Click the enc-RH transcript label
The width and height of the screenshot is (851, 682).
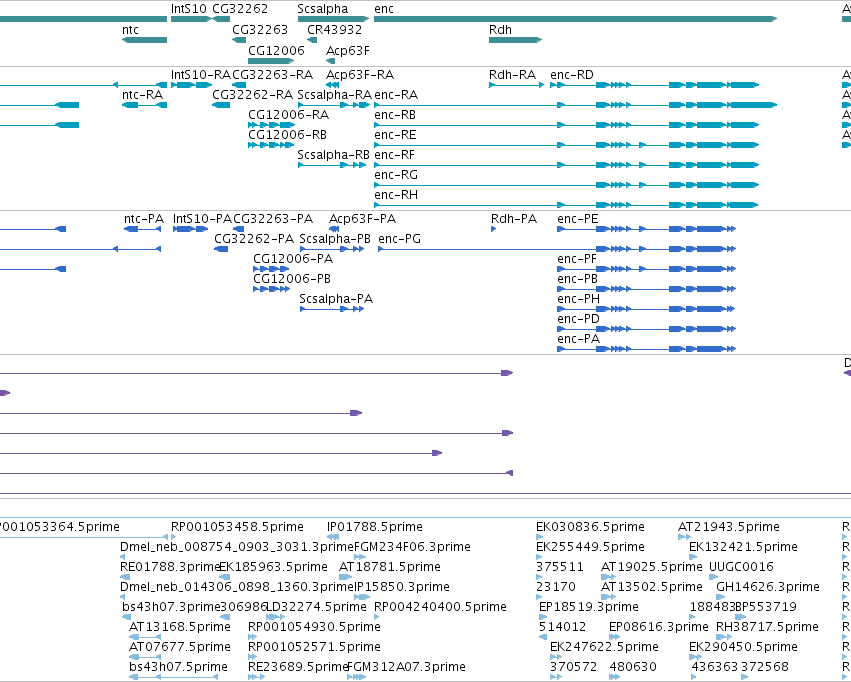(396, 195)
